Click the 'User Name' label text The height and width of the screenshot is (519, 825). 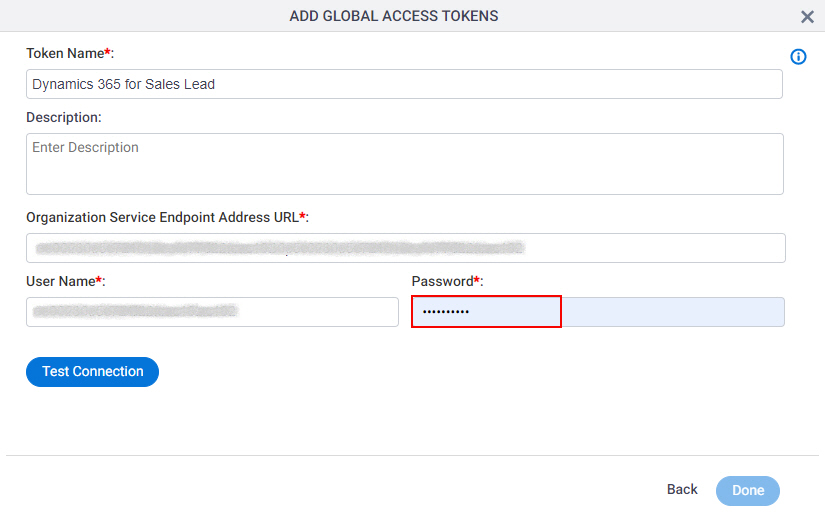[x=61, y=282]
